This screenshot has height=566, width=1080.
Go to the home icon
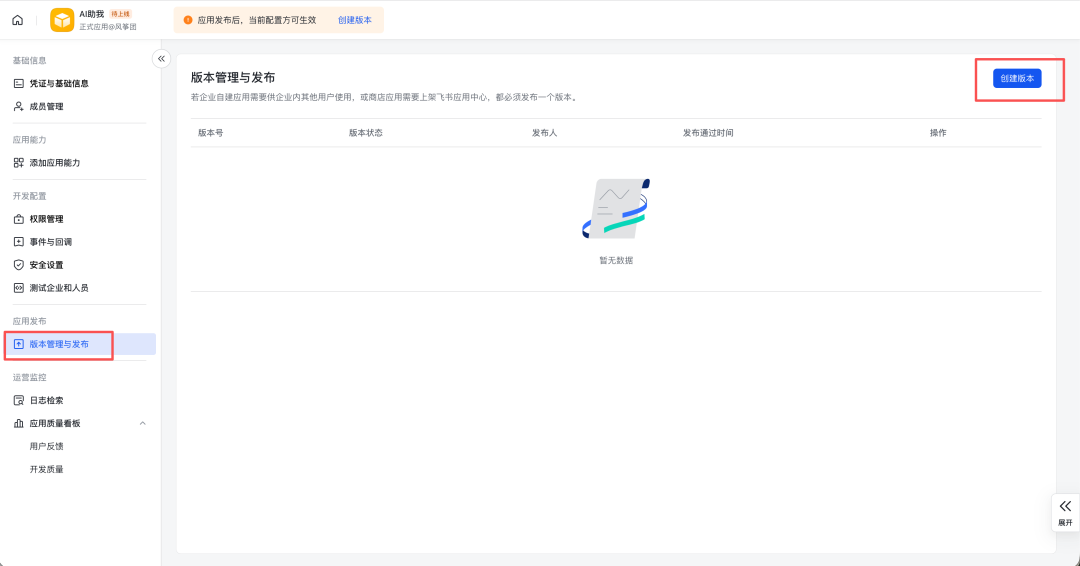pyautogui.click(x=18, y=20)
